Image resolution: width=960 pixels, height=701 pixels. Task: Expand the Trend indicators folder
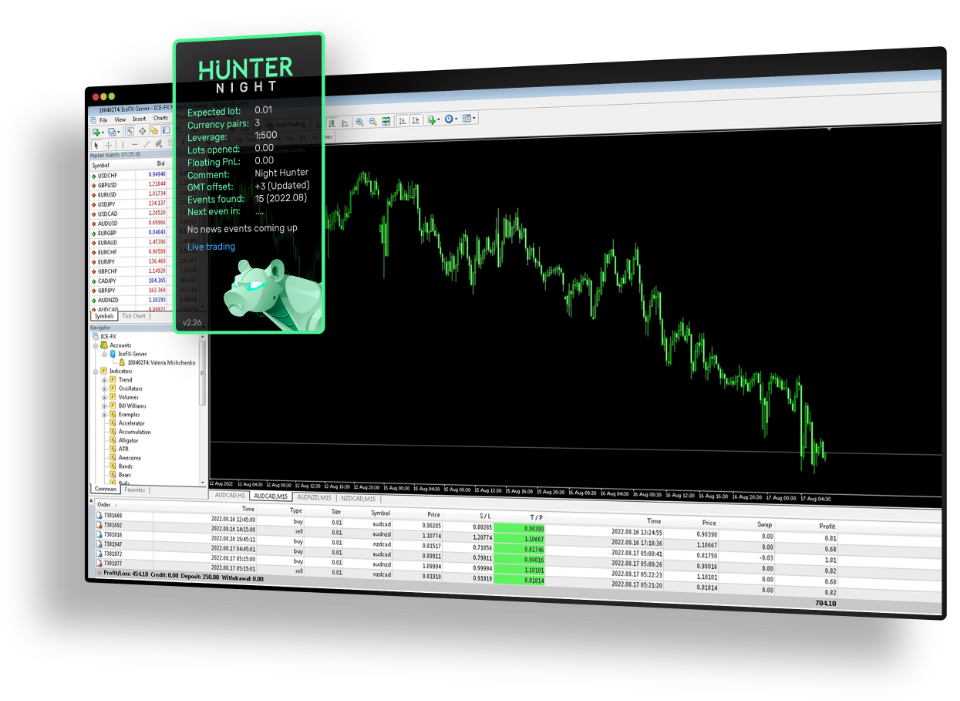coord(104,380)
